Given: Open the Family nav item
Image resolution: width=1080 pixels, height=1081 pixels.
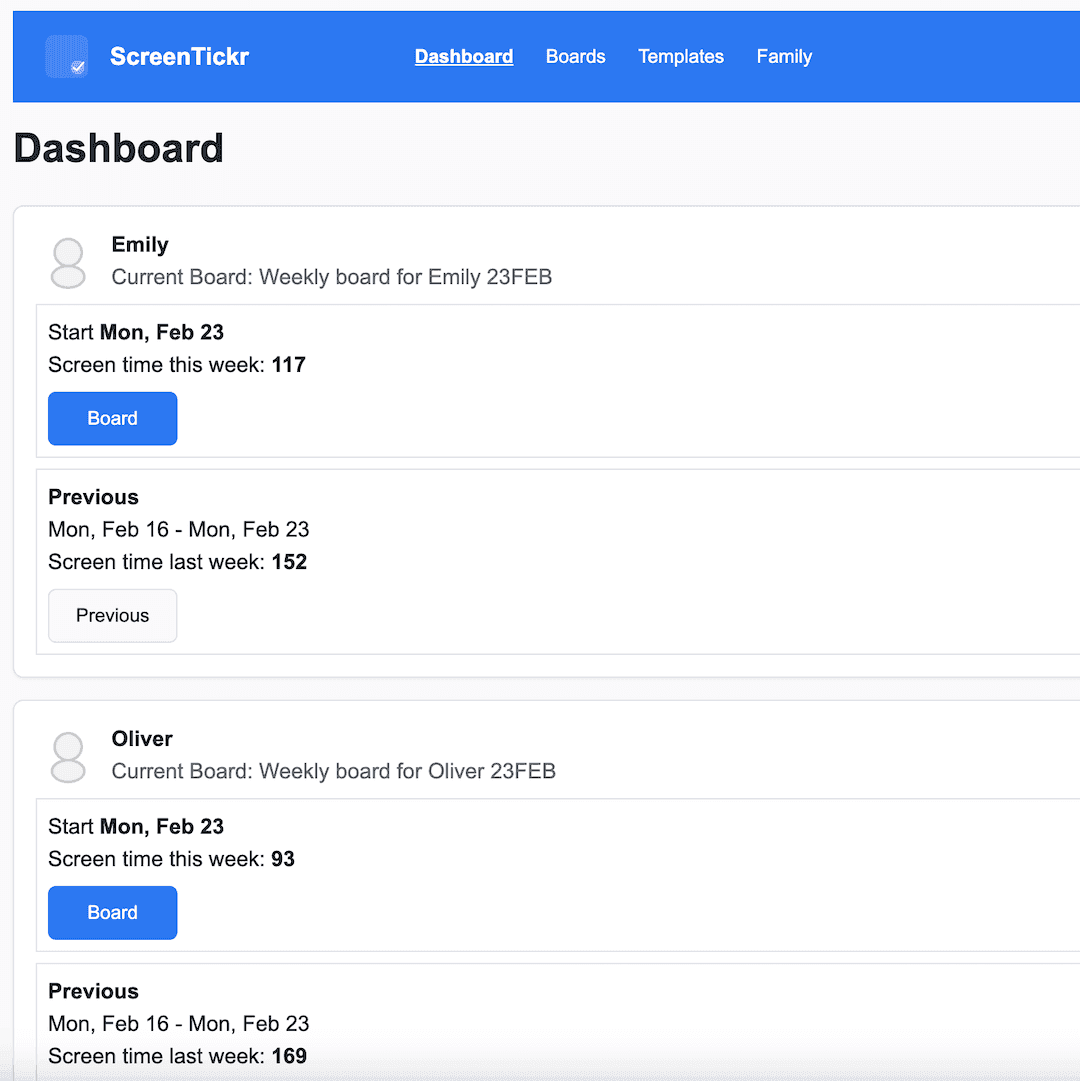Looking at the screenshot, I should (x=784, y=57).
